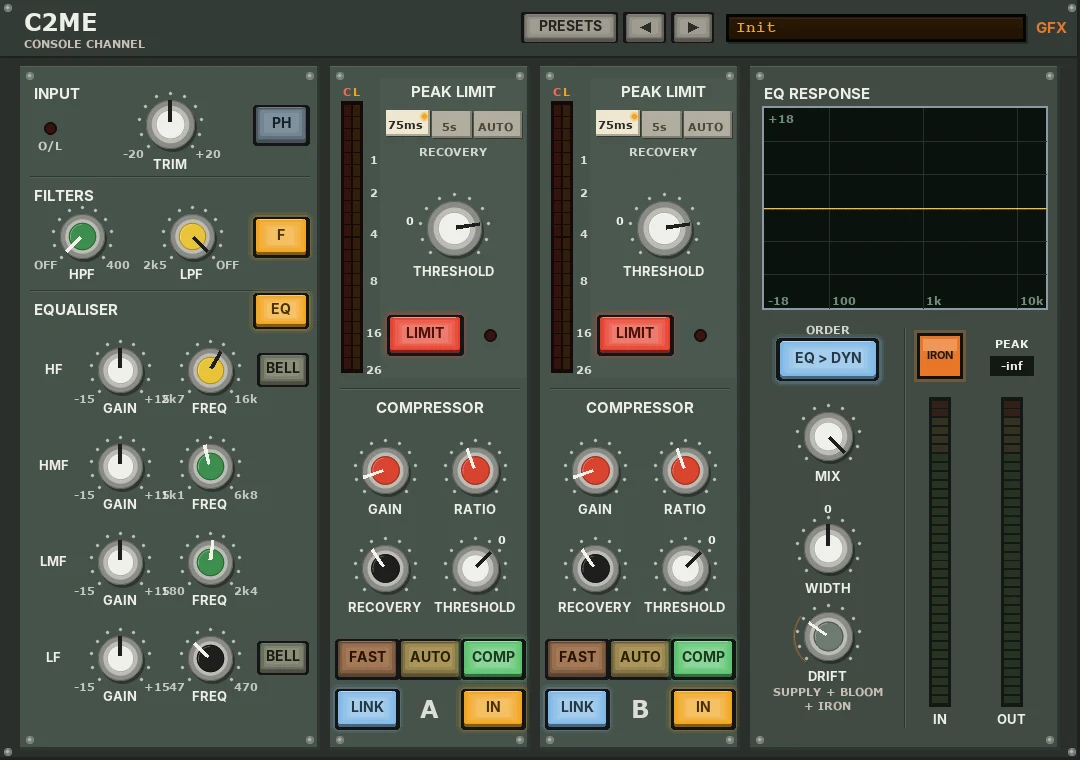The height and width of the screenshot is (760, 1080).
Task: Click the DRIFT knob
Action: 828,637
